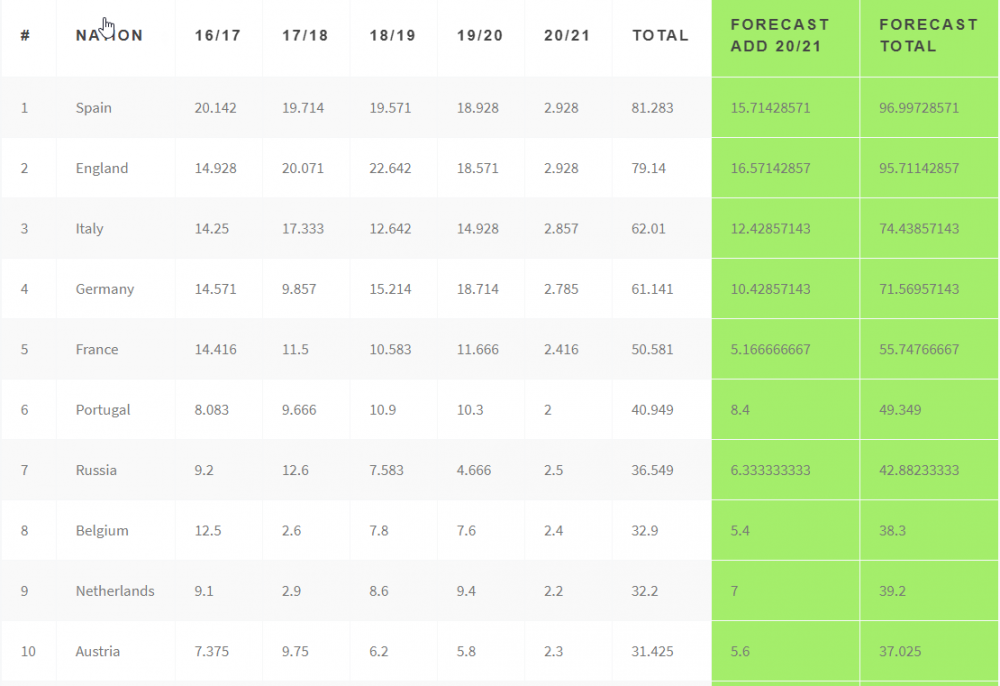
Task: Click the FORECAST ADD 20/21 header
Action: (779, 35)
